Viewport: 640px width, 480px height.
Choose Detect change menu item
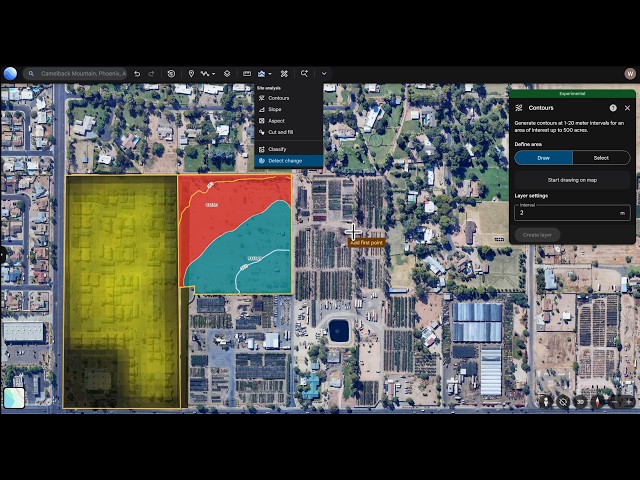(x=288, y=161)
